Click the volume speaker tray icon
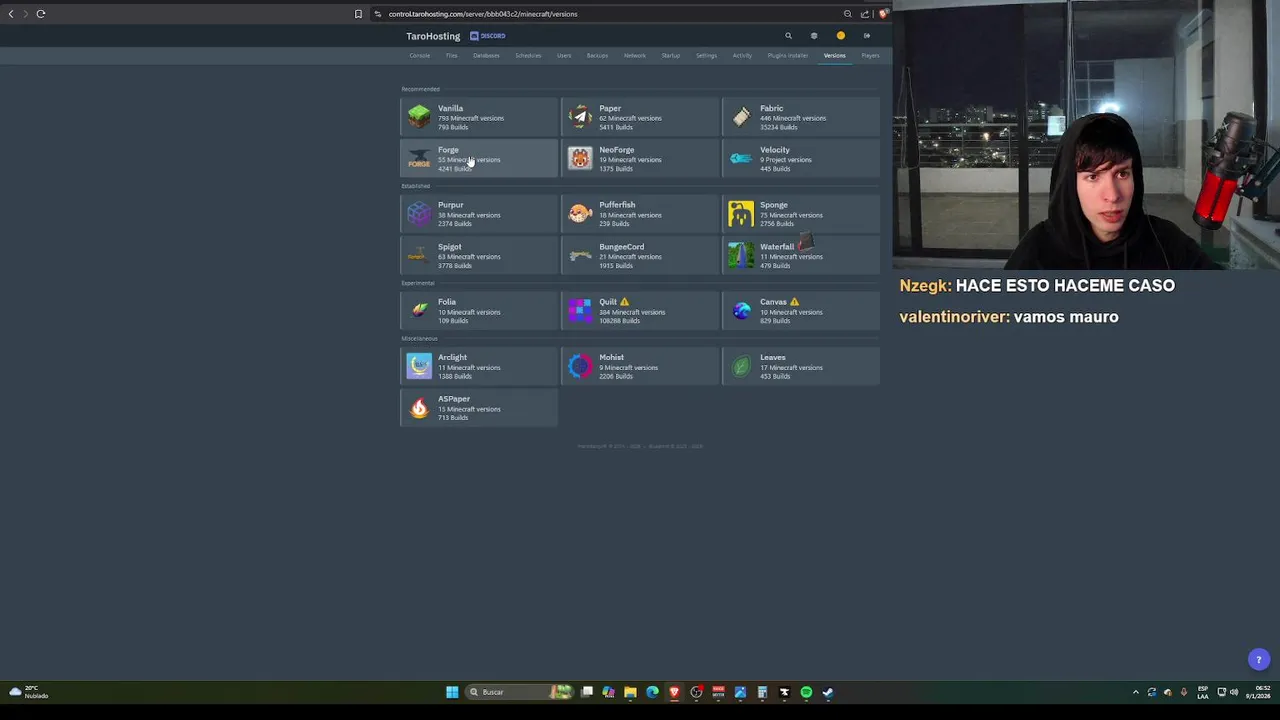 (x=1234, y=692)
